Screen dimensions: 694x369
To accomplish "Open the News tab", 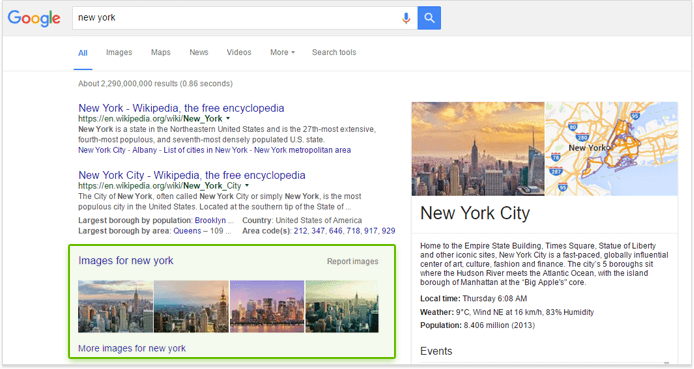I will click(x=199, y=52).
